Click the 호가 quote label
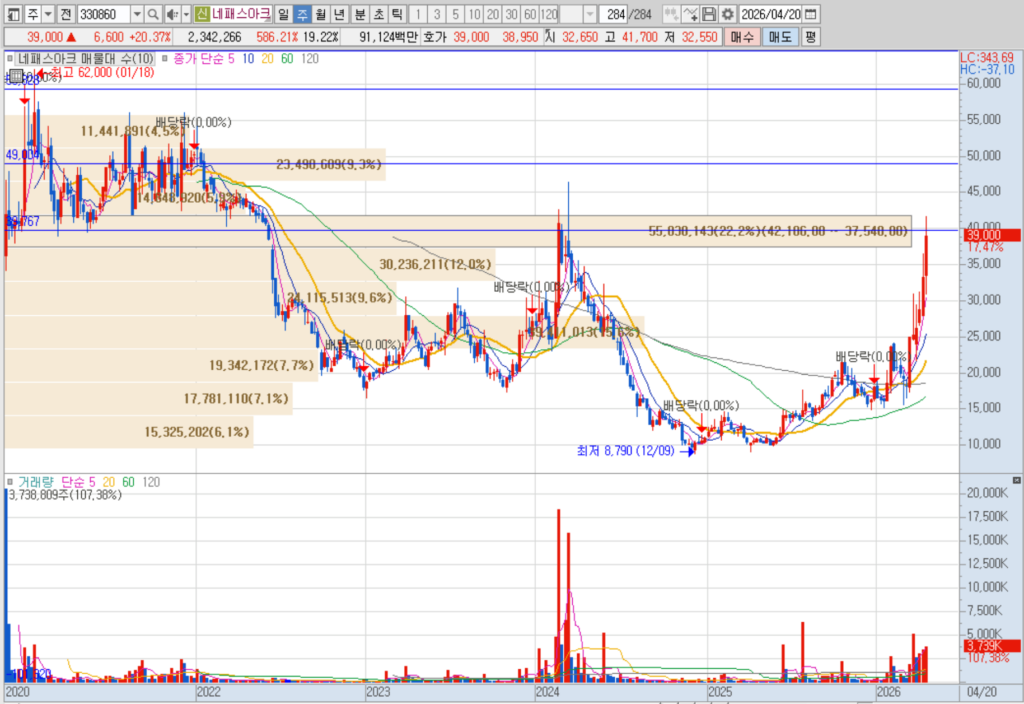 click(x=434, y=37)
